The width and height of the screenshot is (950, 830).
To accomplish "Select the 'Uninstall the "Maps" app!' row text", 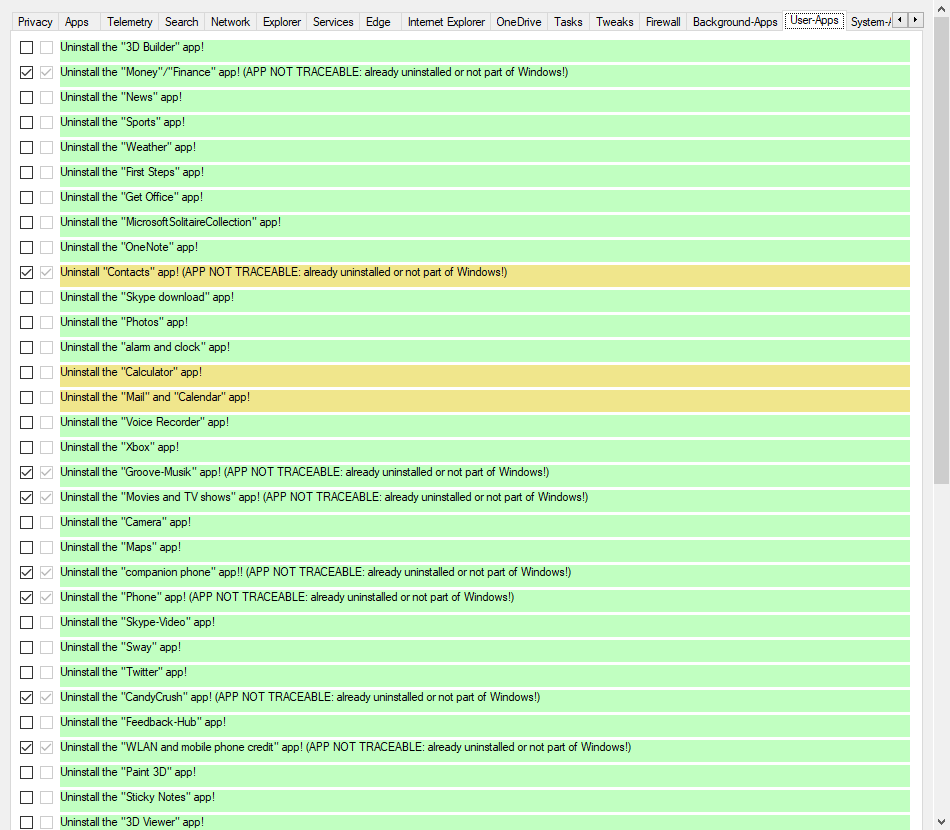I will pos(121,547).
